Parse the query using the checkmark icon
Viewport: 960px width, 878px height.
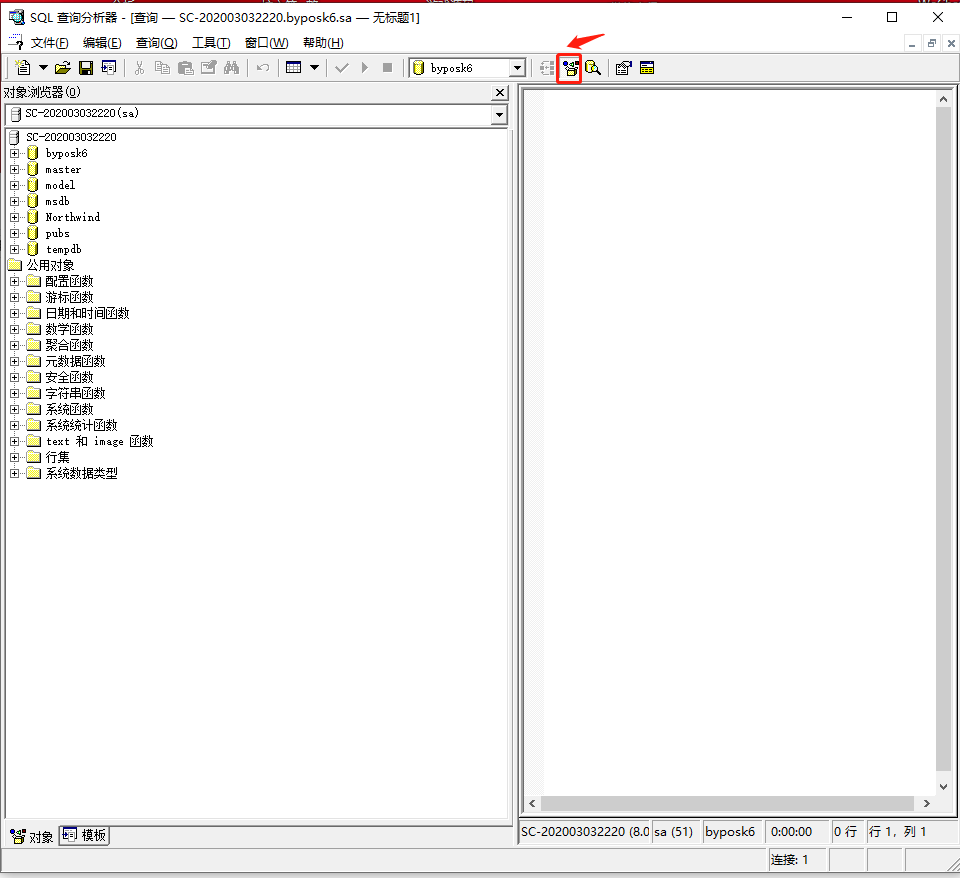pyautogui.click(x=343, y=67)
